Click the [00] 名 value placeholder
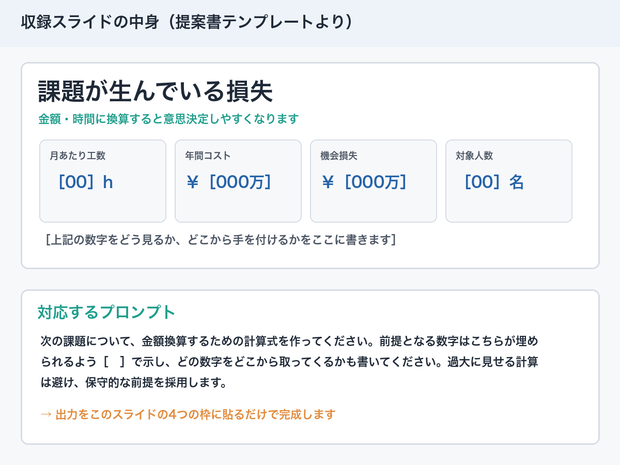Viewport: 620px width, 465px height. click(494, 182)
